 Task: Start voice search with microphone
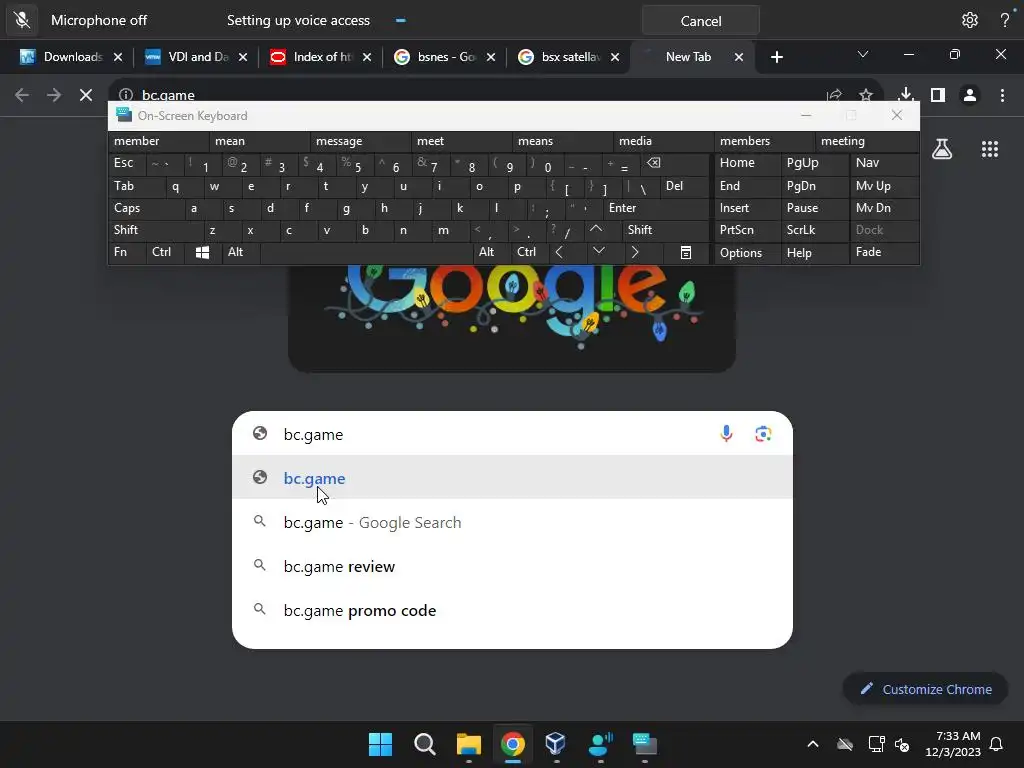pyautogui.click(x=726, y=434)
